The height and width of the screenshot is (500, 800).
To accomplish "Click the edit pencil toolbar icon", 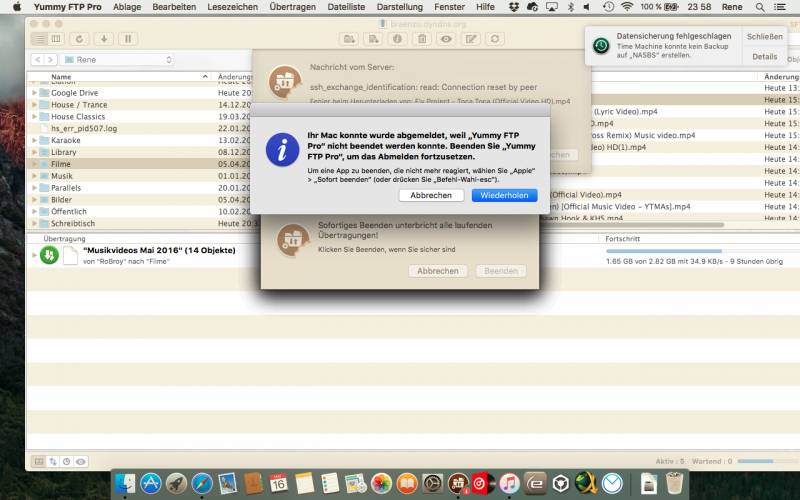I will [x=470, y=39].
